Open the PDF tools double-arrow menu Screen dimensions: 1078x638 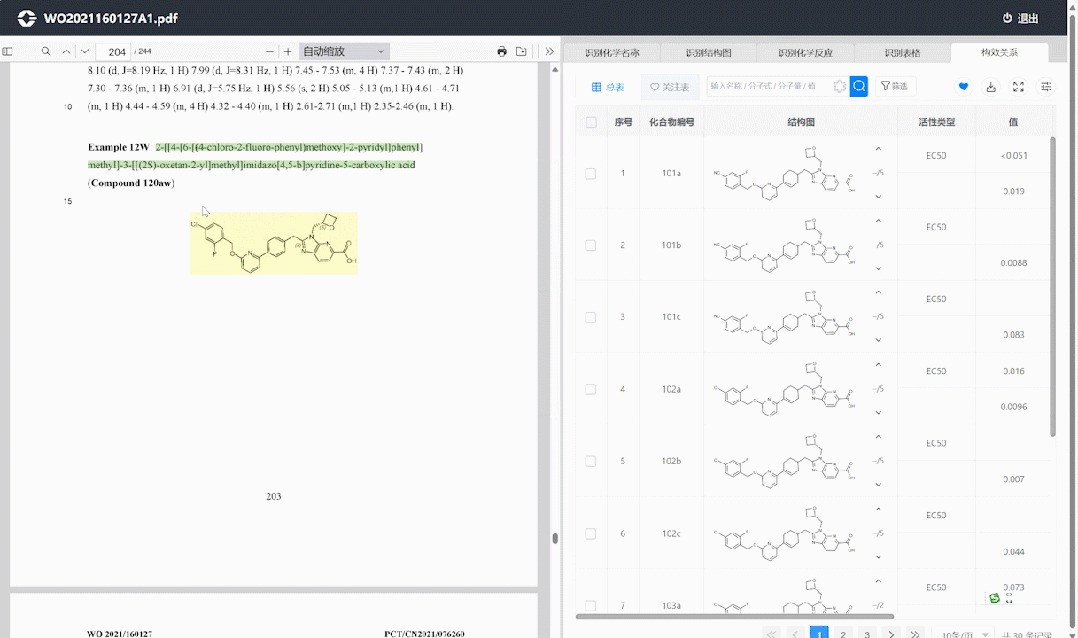pos(549,52)
